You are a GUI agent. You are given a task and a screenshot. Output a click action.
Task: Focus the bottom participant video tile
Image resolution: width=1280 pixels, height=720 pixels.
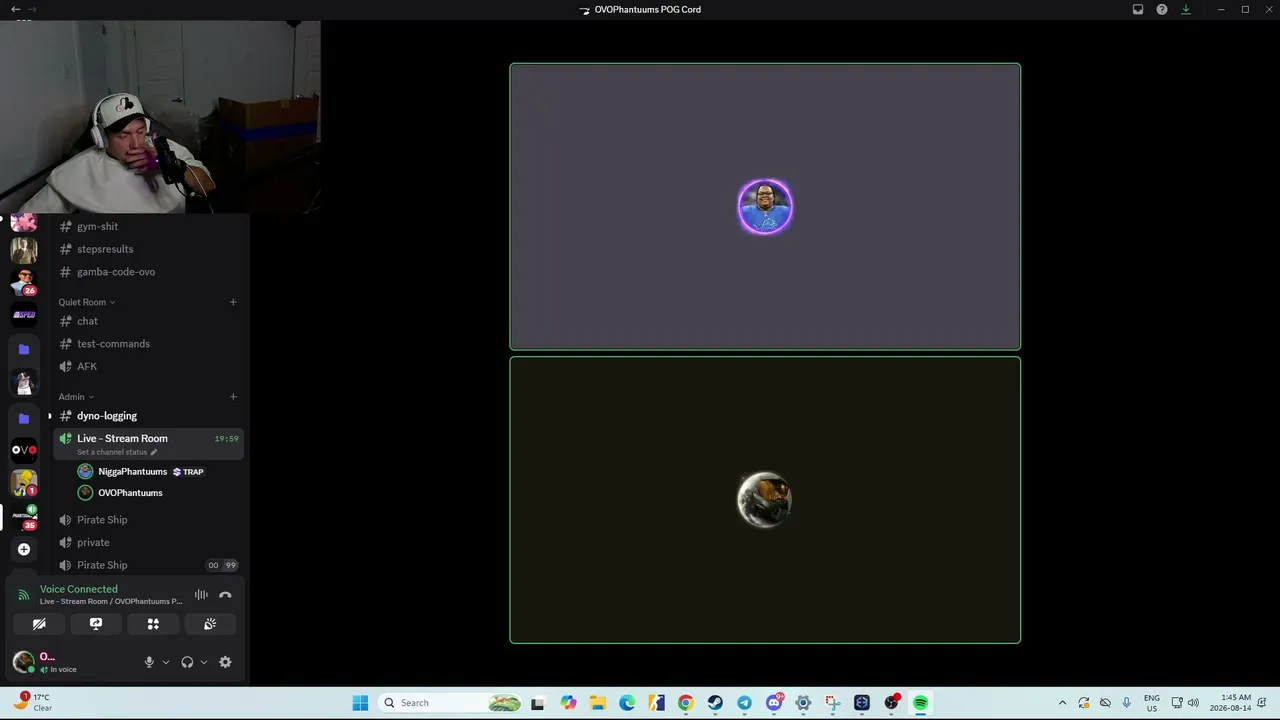765,500
